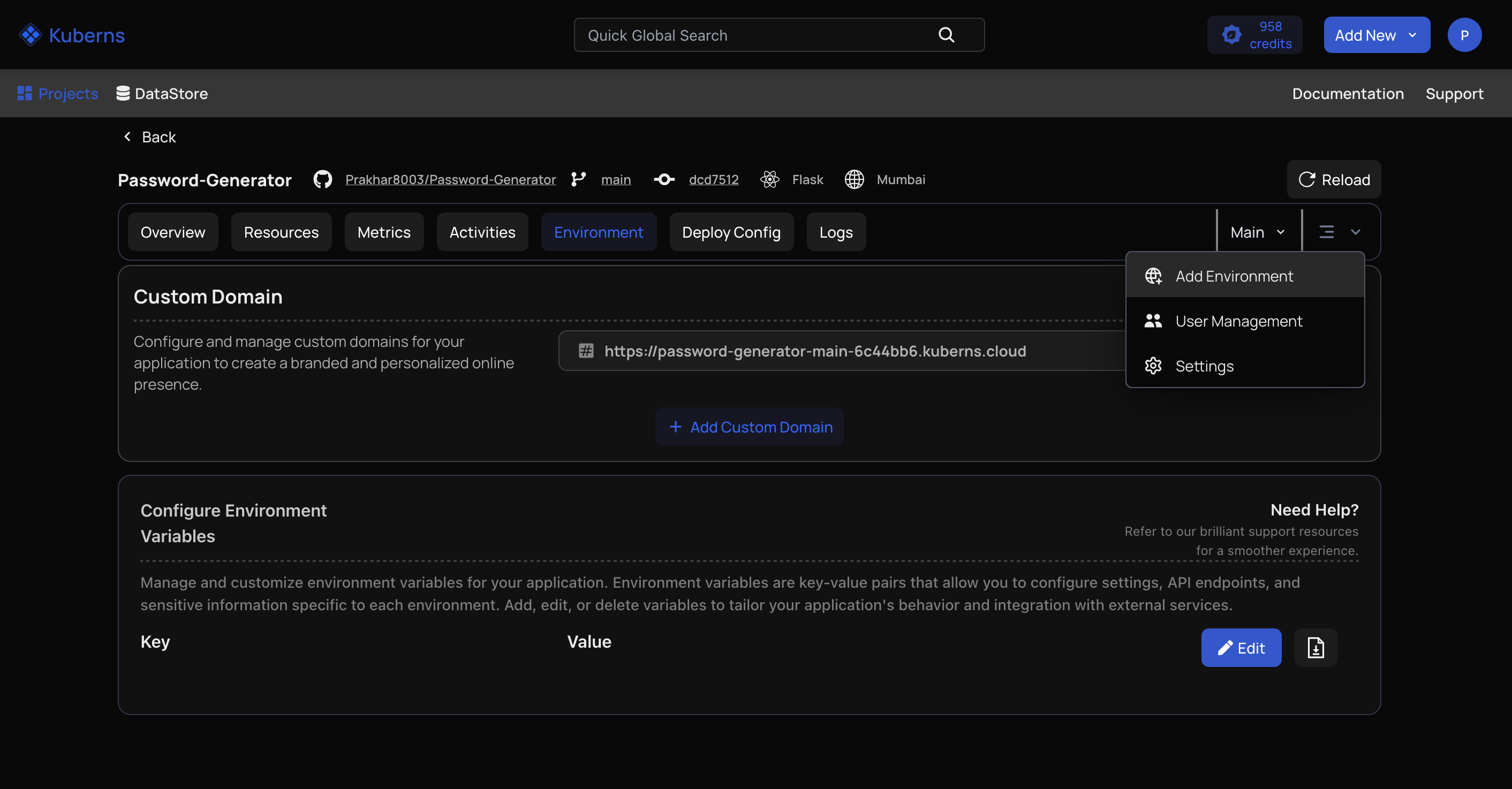Viewport: 1512px width, 789px height.
Task: Open the Deploy Config tab
Action: click(731, 232)
